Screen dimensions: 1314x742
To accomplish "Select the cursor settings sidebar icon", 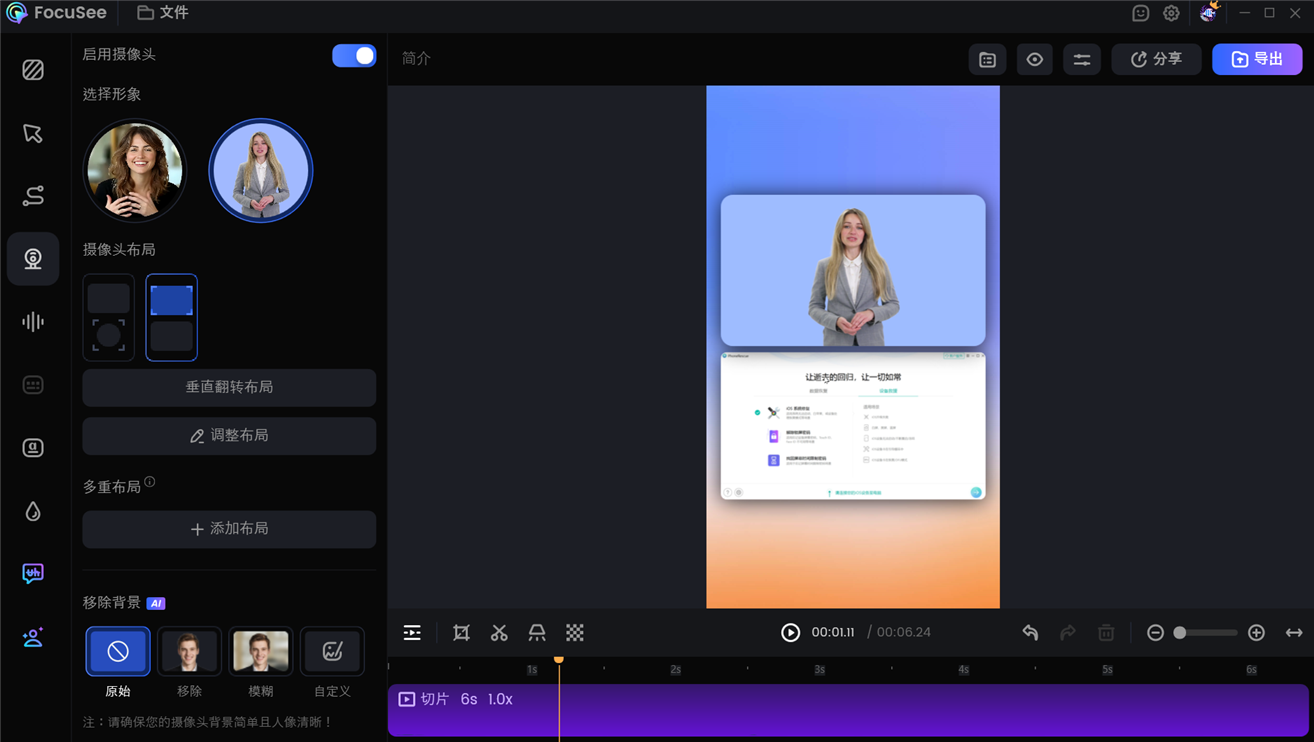I will pos(33,133).
